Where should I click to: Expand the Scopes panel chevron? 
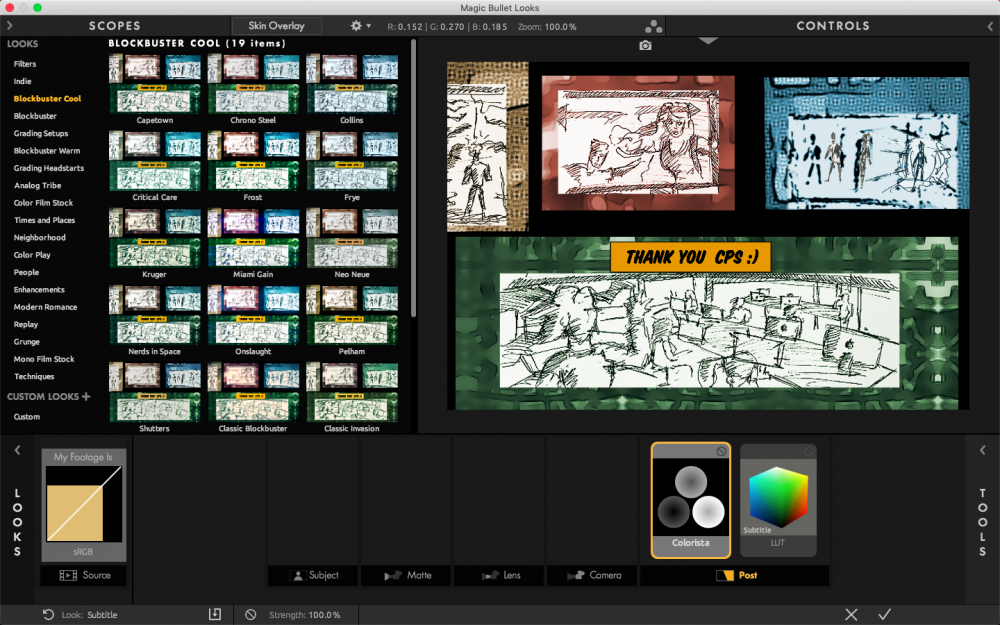point(10,26)
